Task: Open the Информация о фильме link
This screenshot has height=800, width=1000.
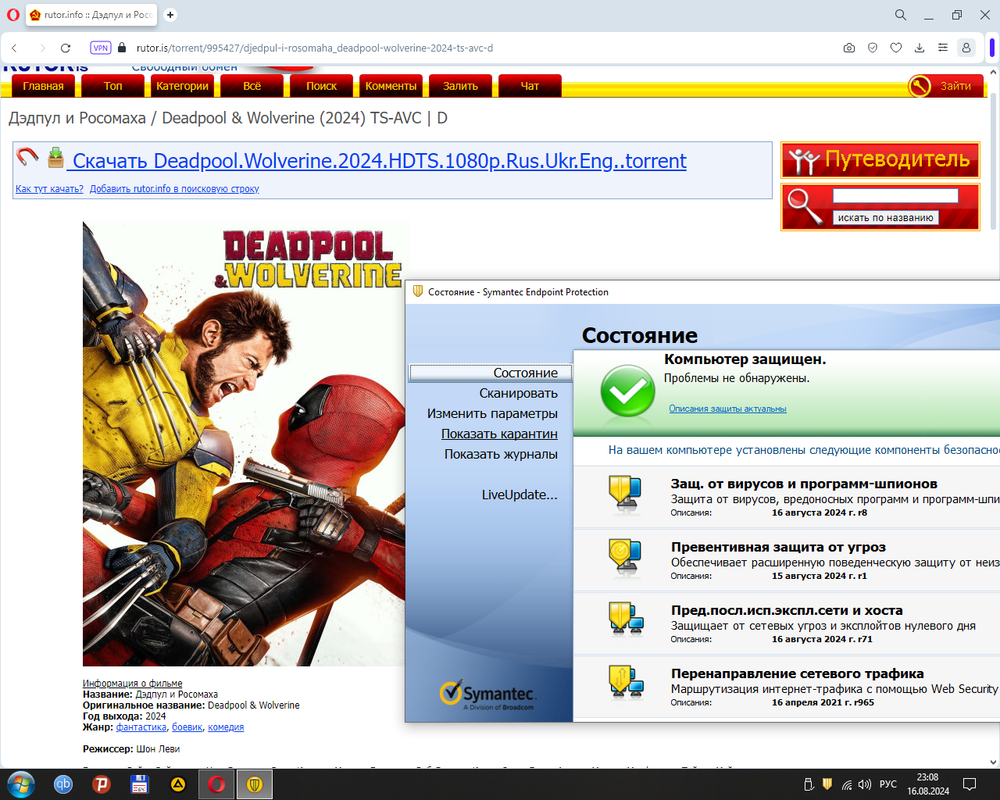Action: click(x=132, y=683)
